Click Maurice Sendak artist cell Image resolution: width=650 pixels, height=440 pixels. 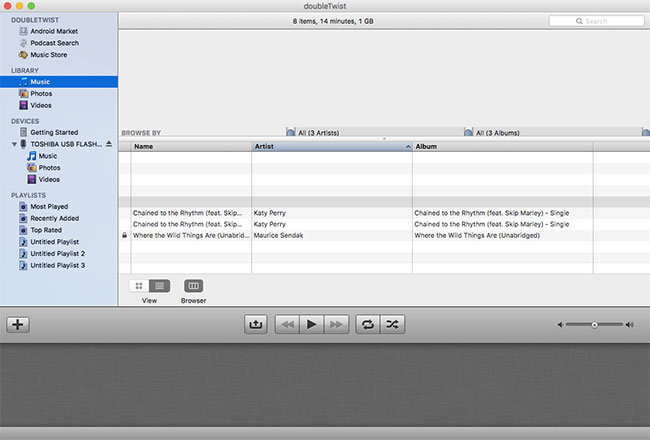(x=278, y=235)
